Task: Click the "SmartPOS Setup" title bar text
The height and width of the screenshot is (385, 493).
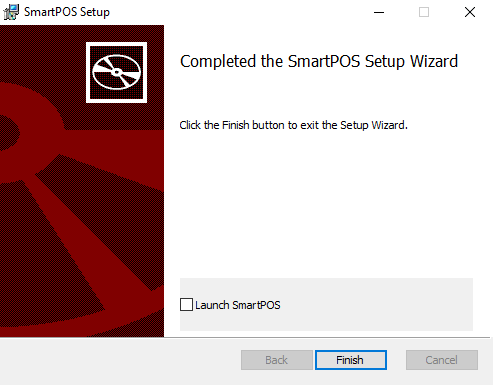Action: click(x=67, y=12)
